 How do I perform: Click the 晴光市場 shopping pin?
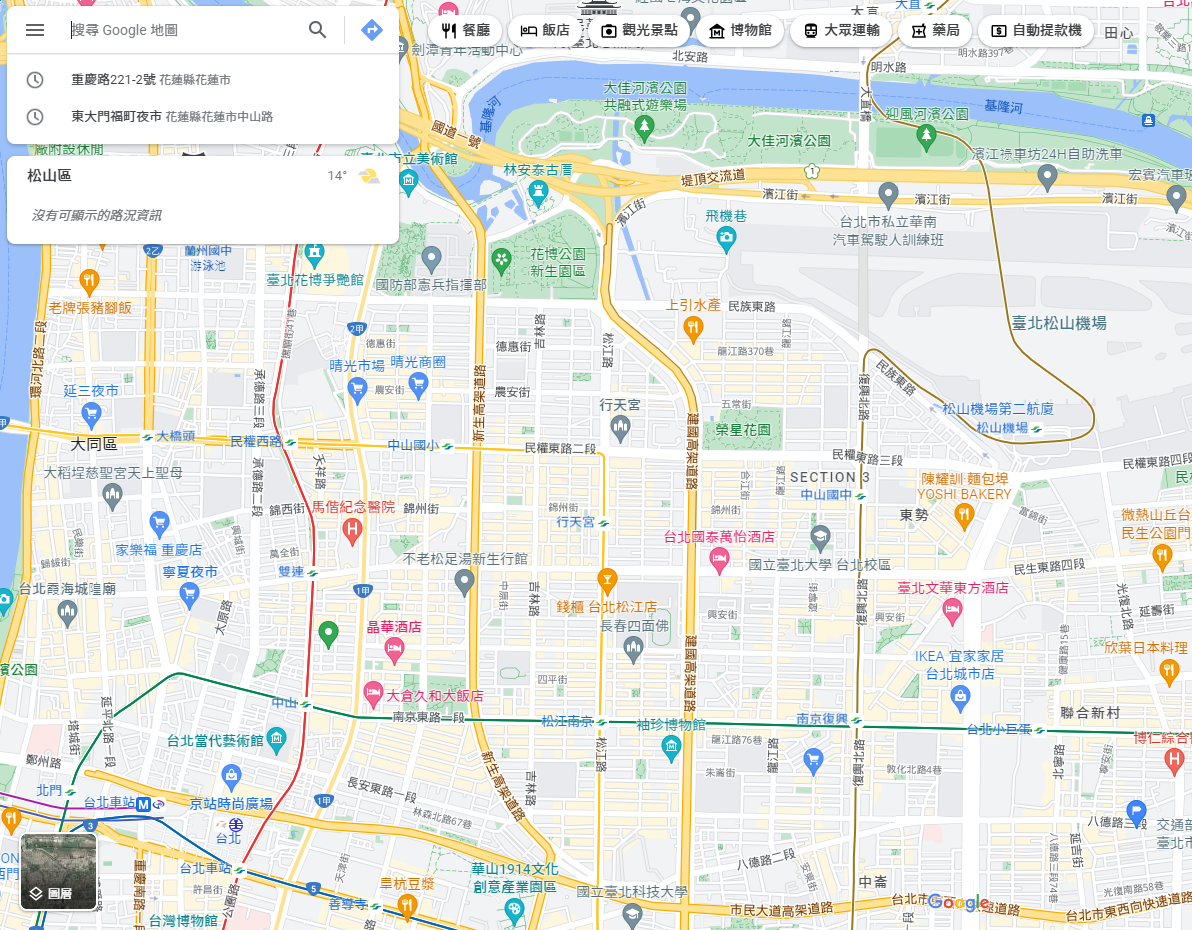[x=357, y=389]
